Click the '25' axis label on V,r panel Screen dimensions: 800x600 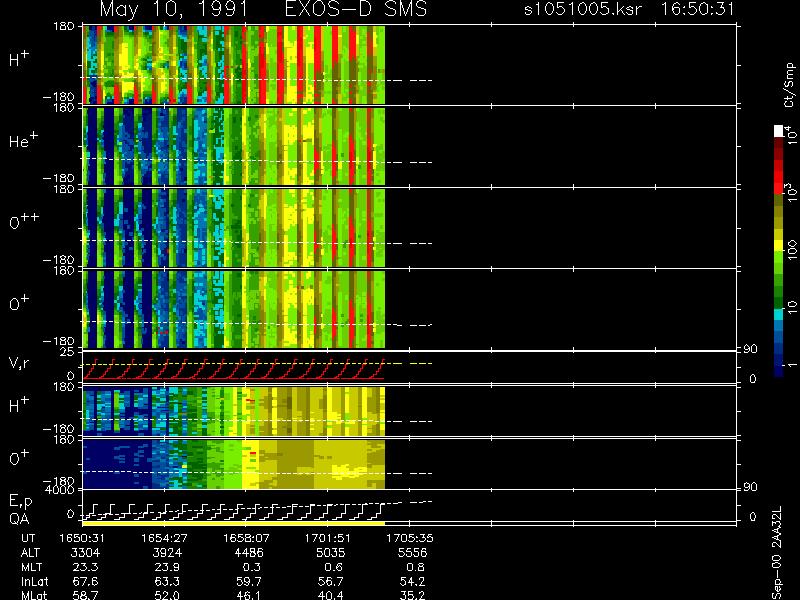click(68, 352)
